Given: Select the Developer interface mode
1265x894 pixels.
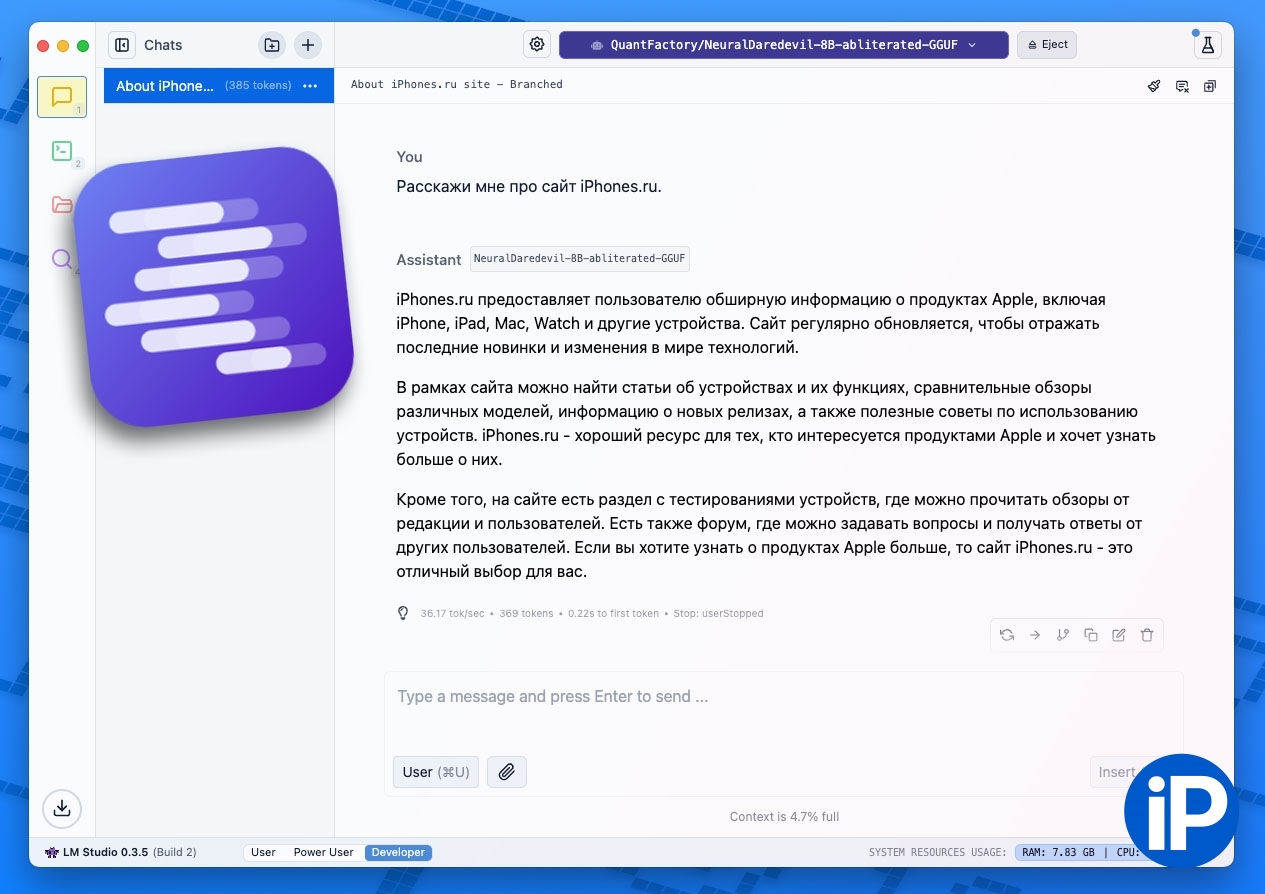Looking at the screenshot, I should (x=398, y=852).
